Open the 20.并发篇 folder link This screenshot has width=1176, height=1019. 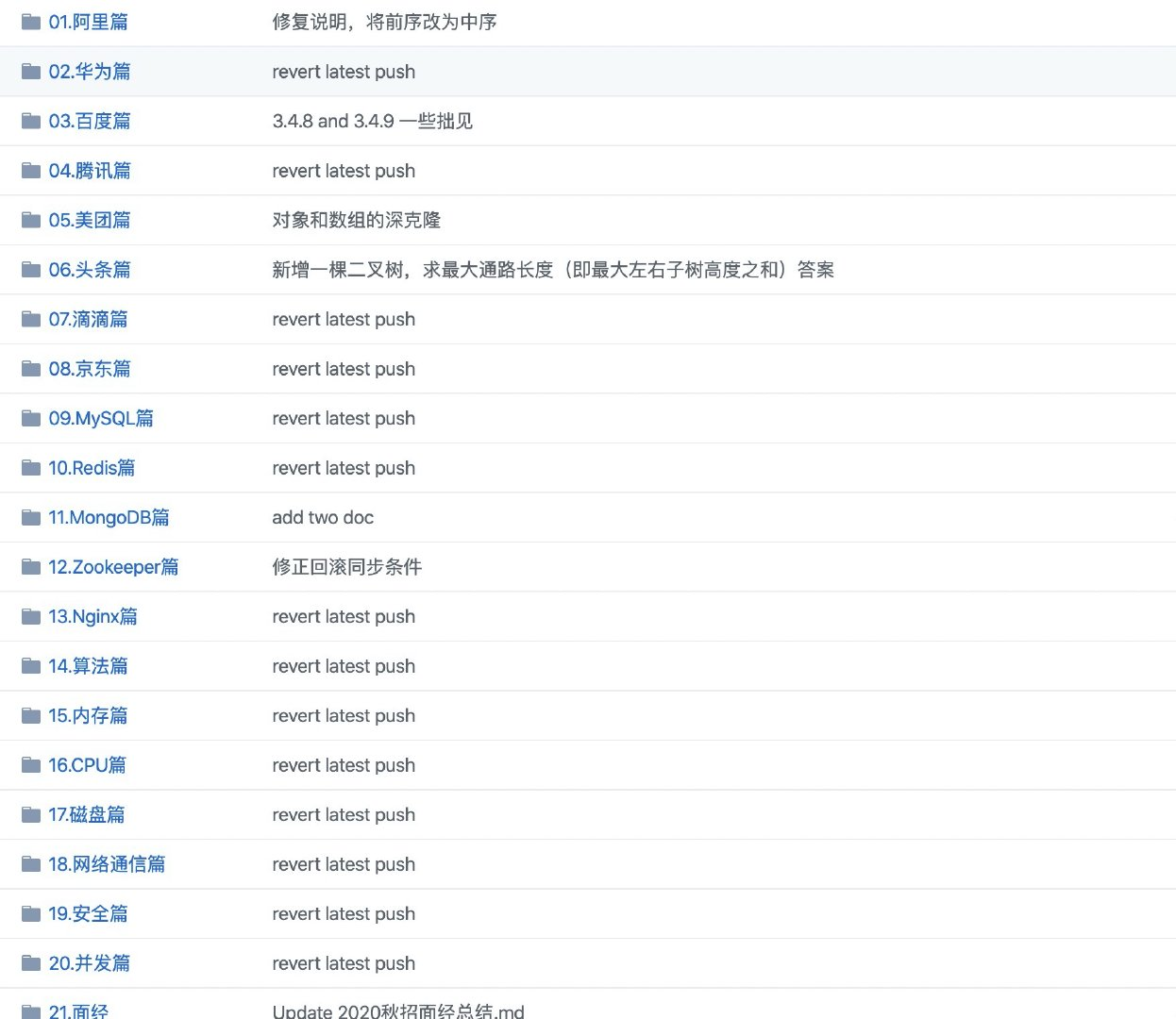point(90,963)
